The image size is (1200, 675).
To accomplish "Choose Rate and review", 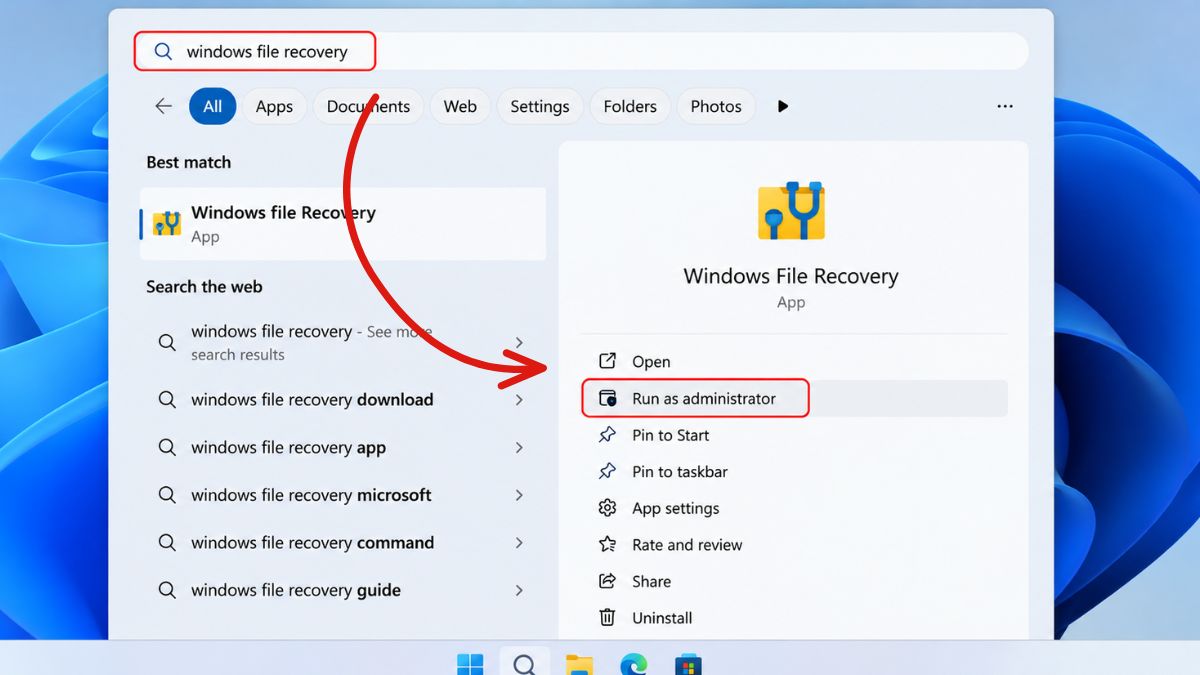I will click(x=795, y=545).
